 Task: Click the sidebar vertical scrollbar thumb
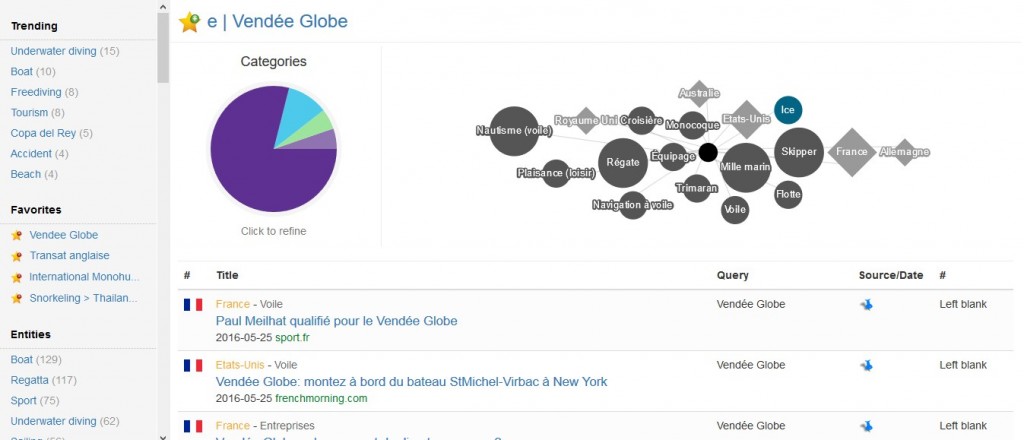click(163, 48)
